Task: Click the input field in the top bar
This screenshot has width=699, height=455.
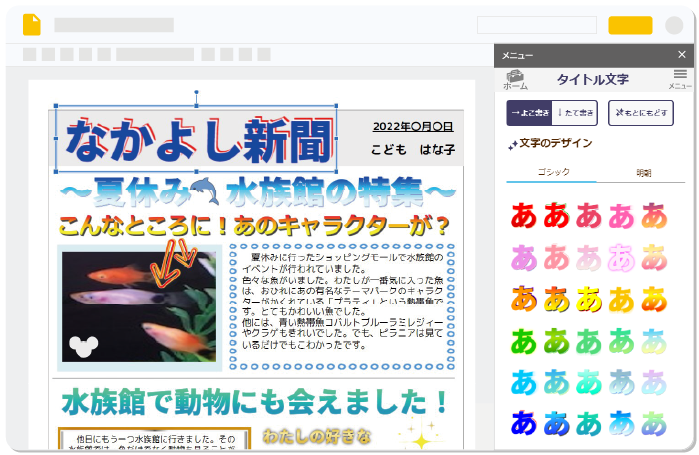Action: pos(536,26)
